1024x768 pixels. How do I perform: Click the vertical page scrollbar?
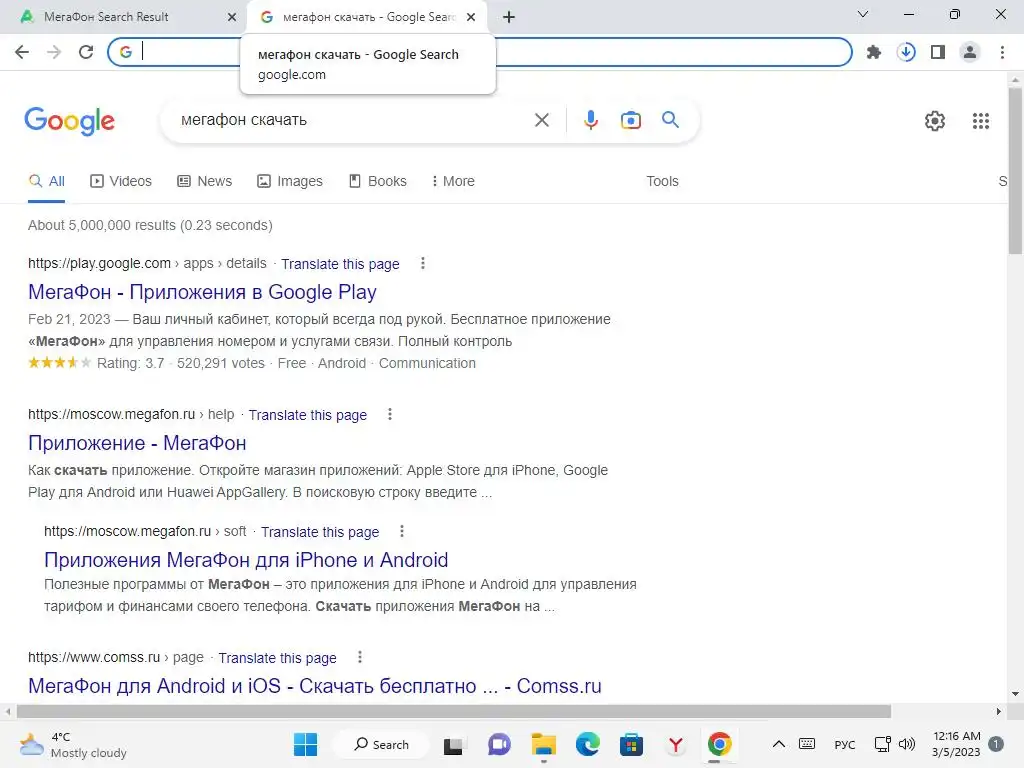click(1015, 171)
